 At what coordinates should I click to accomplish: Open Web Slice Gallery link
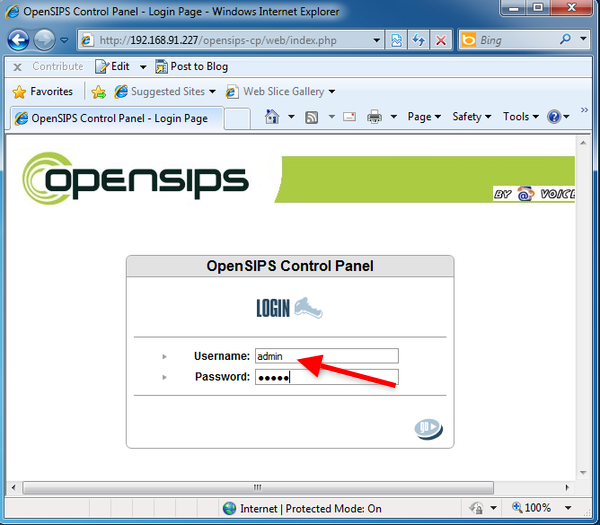point(280,91)
